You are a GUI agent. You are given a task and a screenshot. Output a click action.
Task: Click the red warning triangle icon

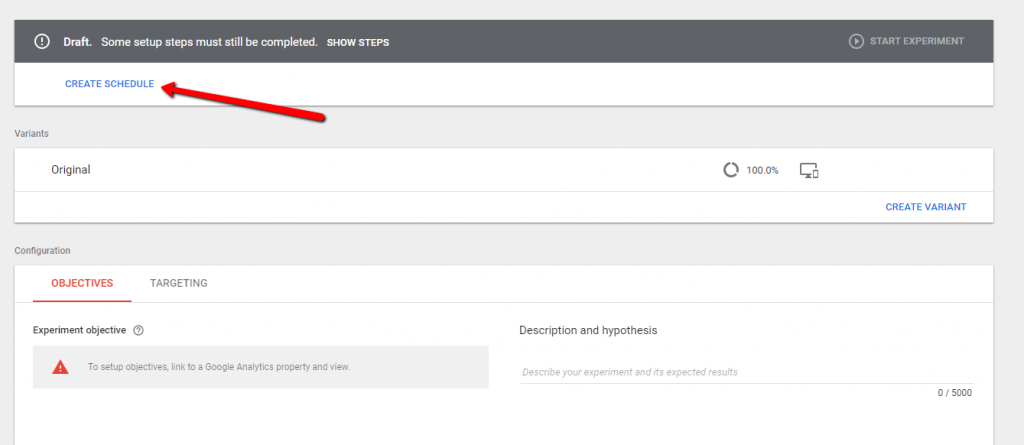tap(61, 367)
